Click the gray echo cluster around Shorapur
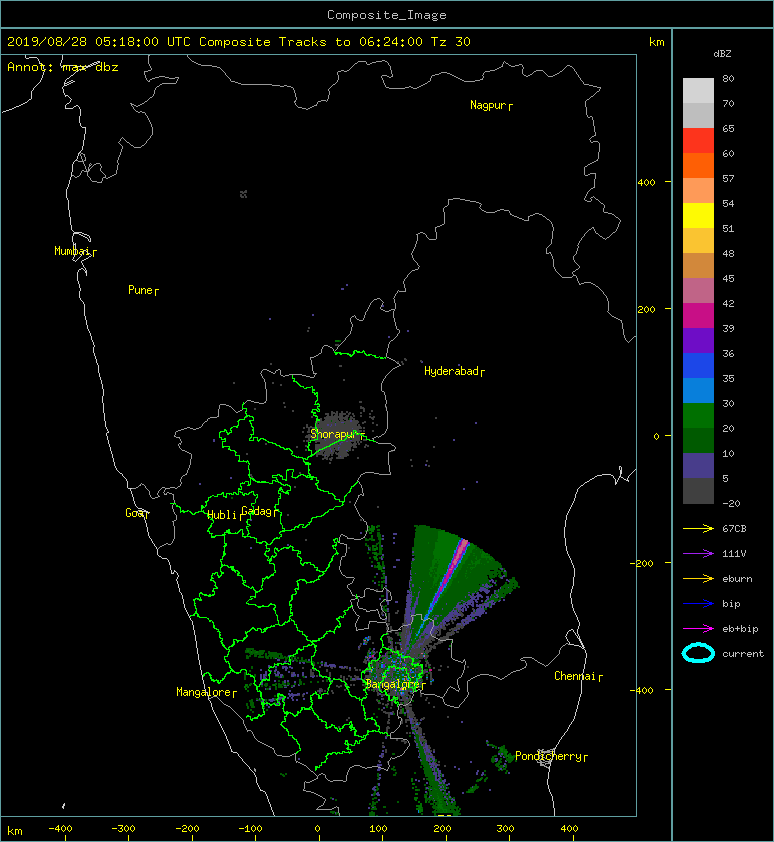This screenshot has width=774, height=842. (337, 435)
